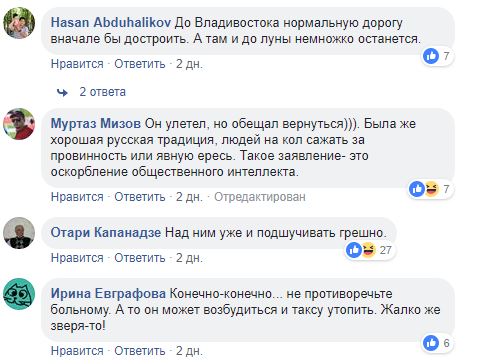Click 'Ответить' under Муртаз Мизов's comment

click(x=140, y=197)
